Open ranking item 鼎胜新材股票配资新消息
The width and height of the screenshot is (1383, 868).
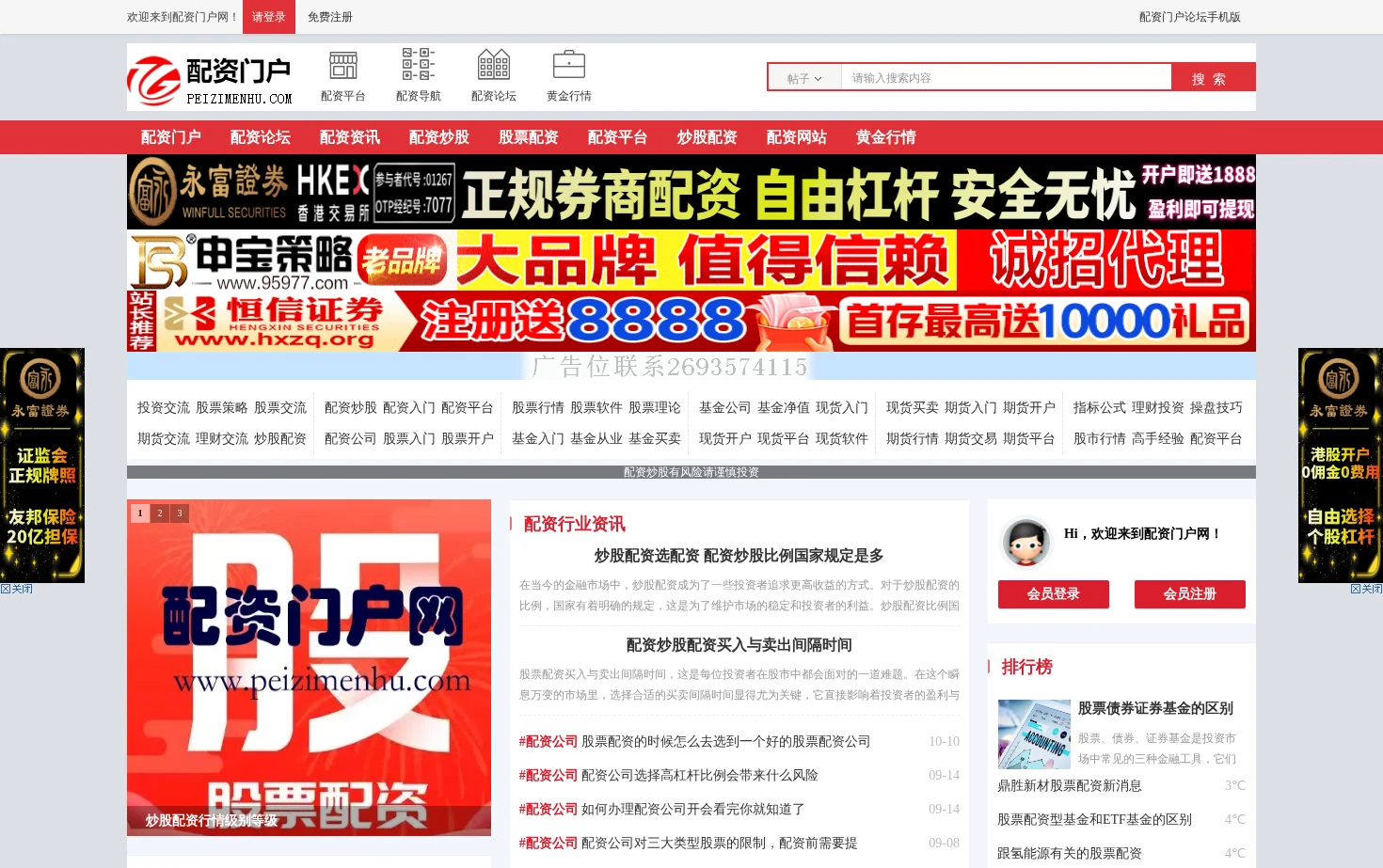pyautogui.click(x=1070, y=786)
